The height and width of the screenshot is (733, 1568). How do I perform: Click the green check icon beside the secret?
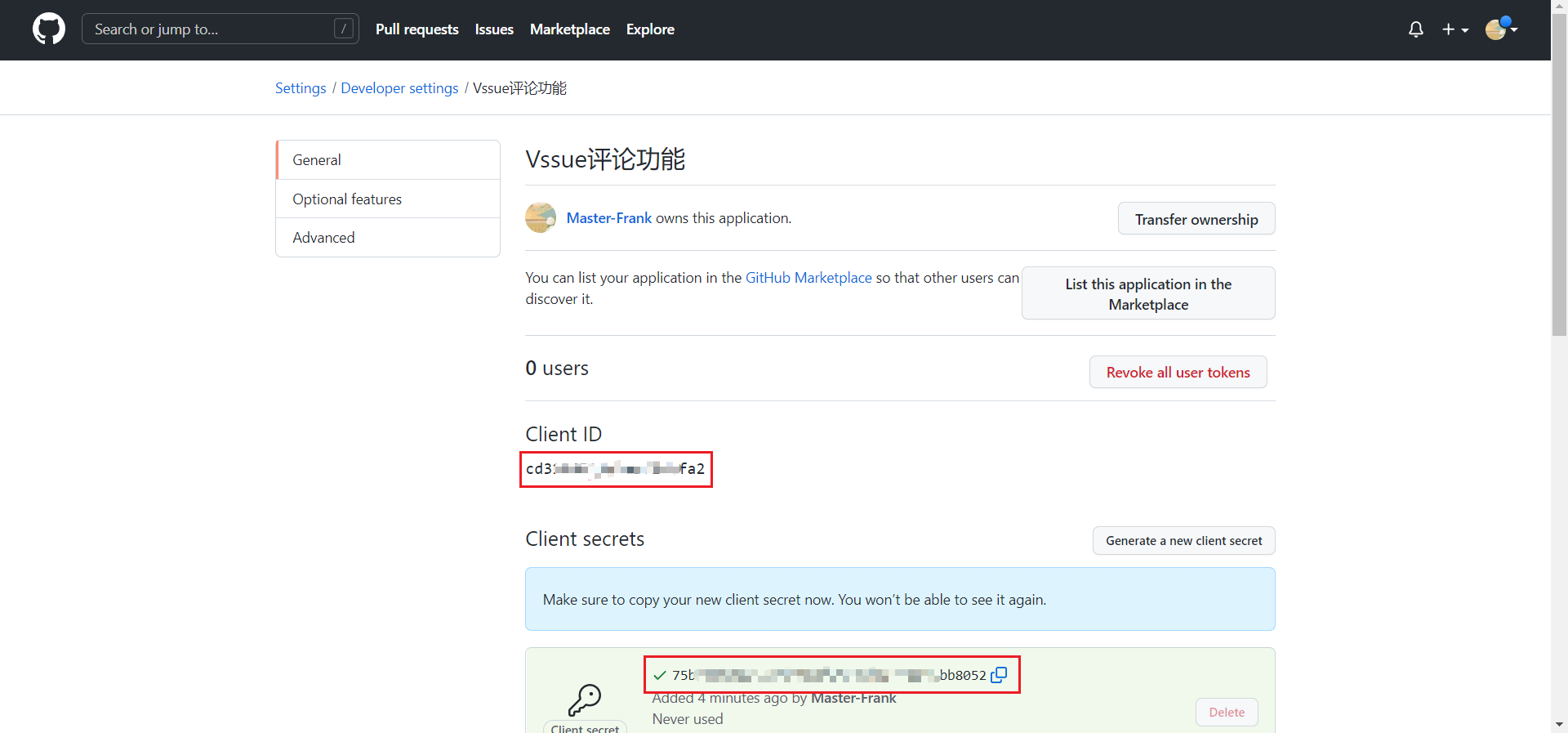pyautogui.click(x=660, y=676)
